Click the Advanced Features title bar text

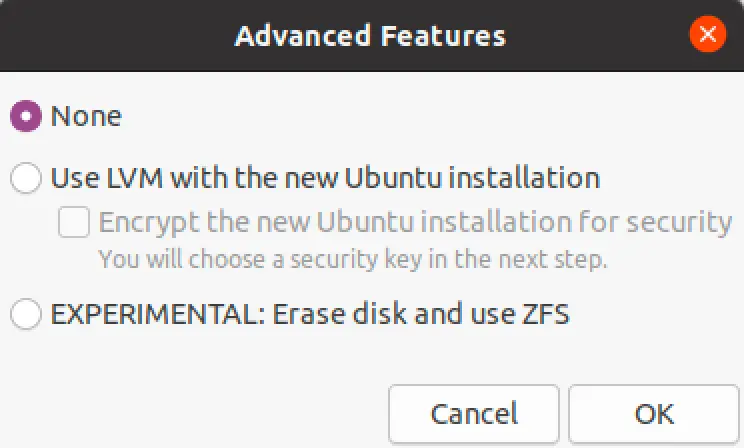[371, 36]
